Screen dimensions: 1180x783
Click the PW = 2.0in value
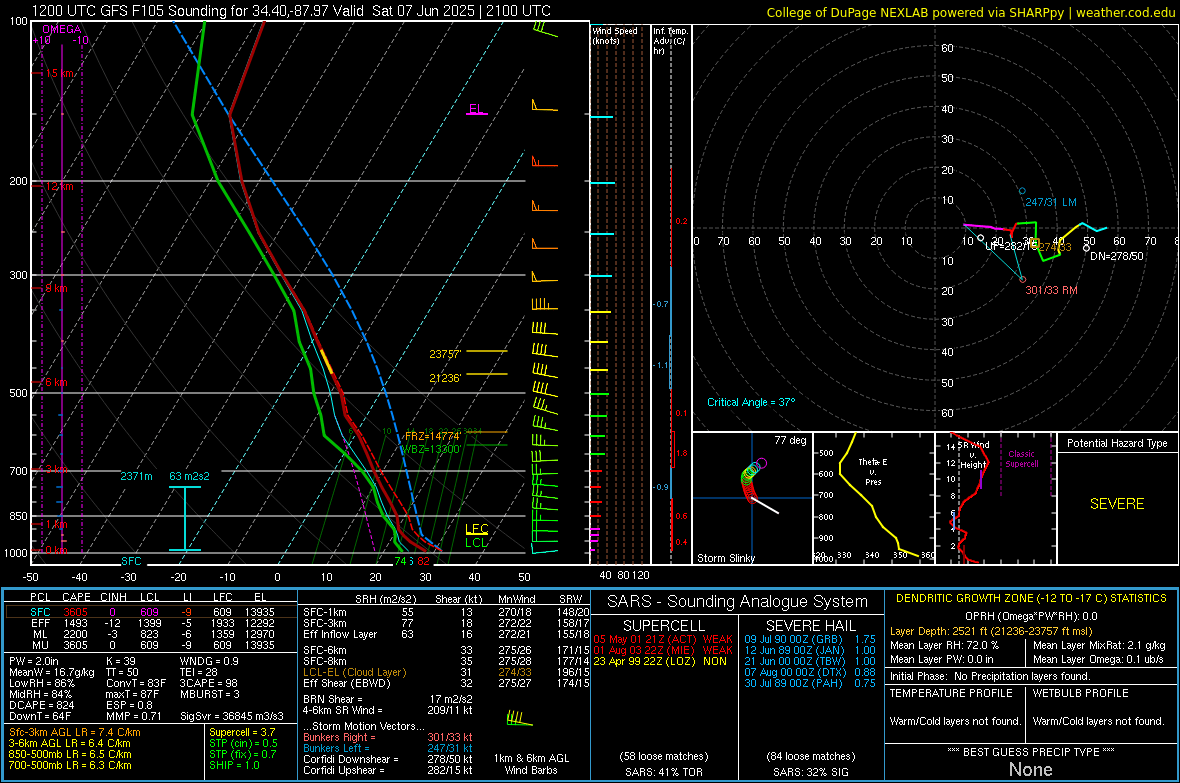[34, 661]
